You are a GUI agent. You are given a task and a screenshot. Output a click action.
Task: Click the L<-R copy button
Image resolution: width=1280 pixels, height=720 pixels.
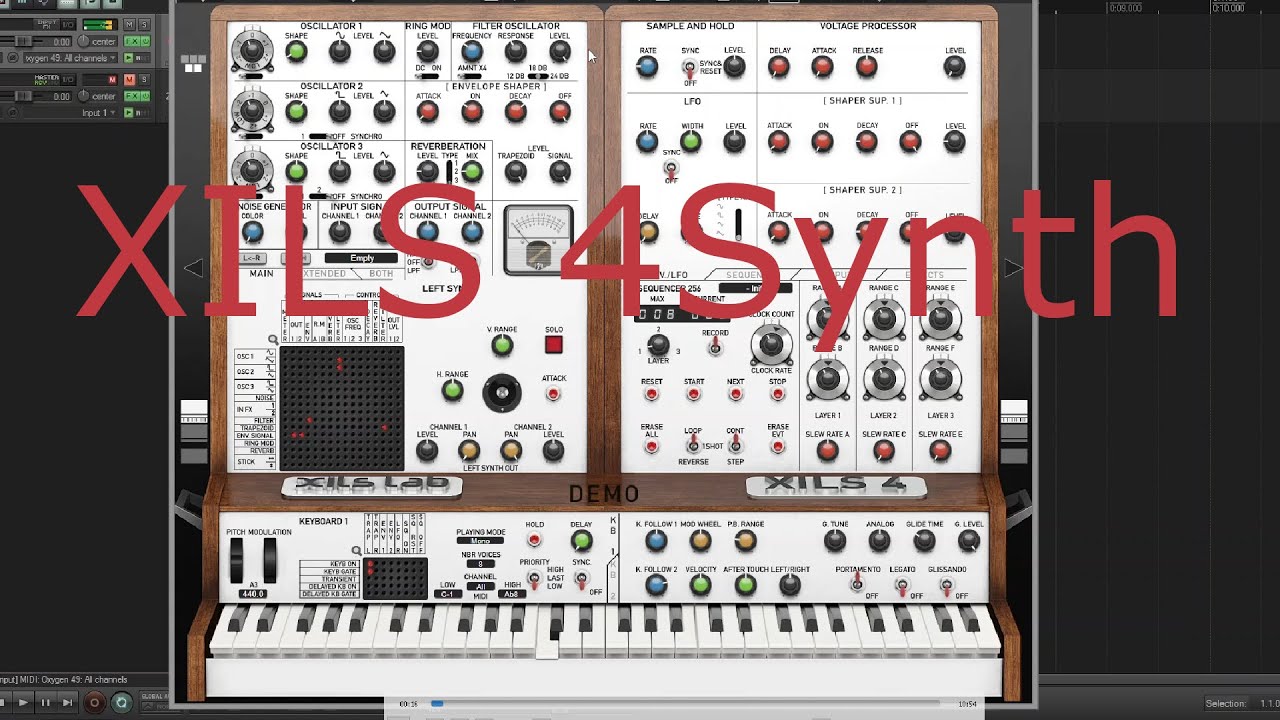coord(253,258)
